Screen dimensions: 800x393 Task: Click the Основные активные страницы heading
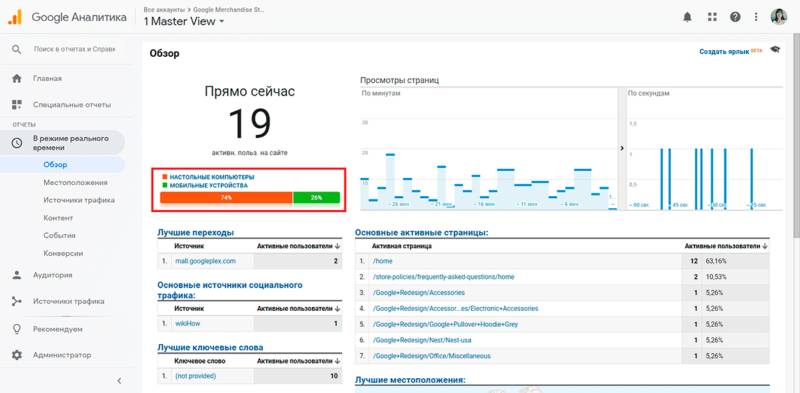(x=422, y=232)
